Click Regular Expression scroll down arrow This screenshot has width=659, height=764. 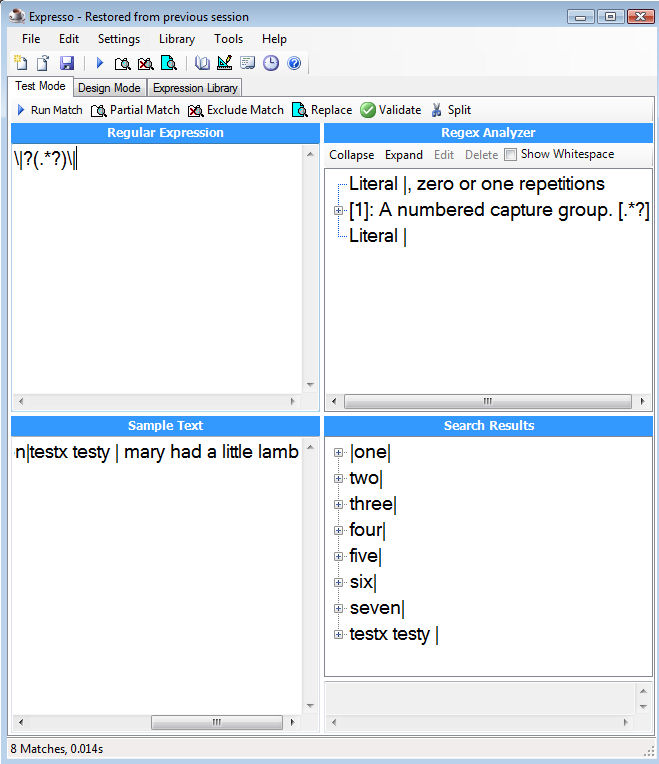tap(310, 385)
